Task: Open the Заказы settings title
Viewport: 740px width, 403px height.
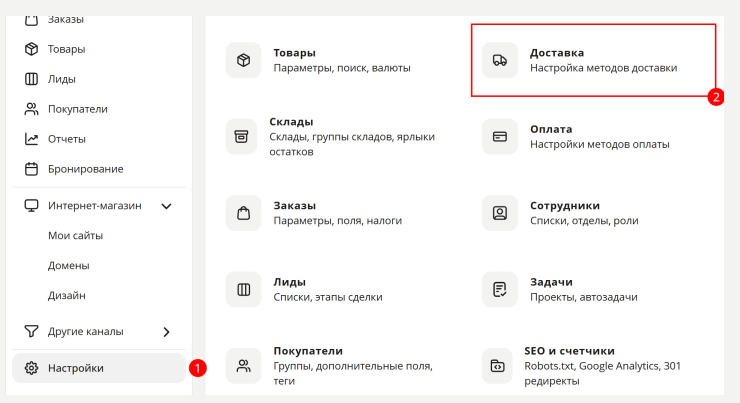Action: (x=294, y=206)
